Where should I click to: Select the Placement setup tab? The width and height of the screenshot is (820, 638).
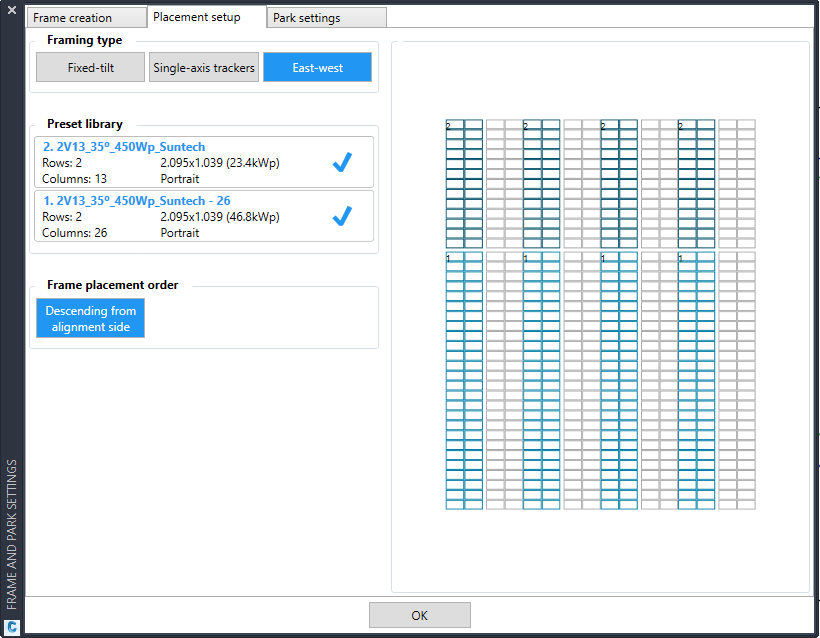point(197,17)
